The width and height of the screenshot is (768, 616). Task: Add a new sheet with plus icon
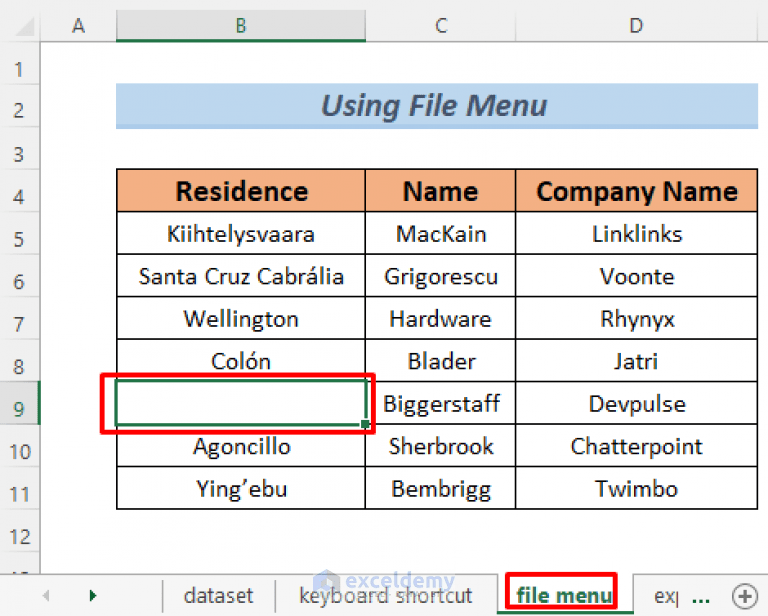[x=745, y=596]
